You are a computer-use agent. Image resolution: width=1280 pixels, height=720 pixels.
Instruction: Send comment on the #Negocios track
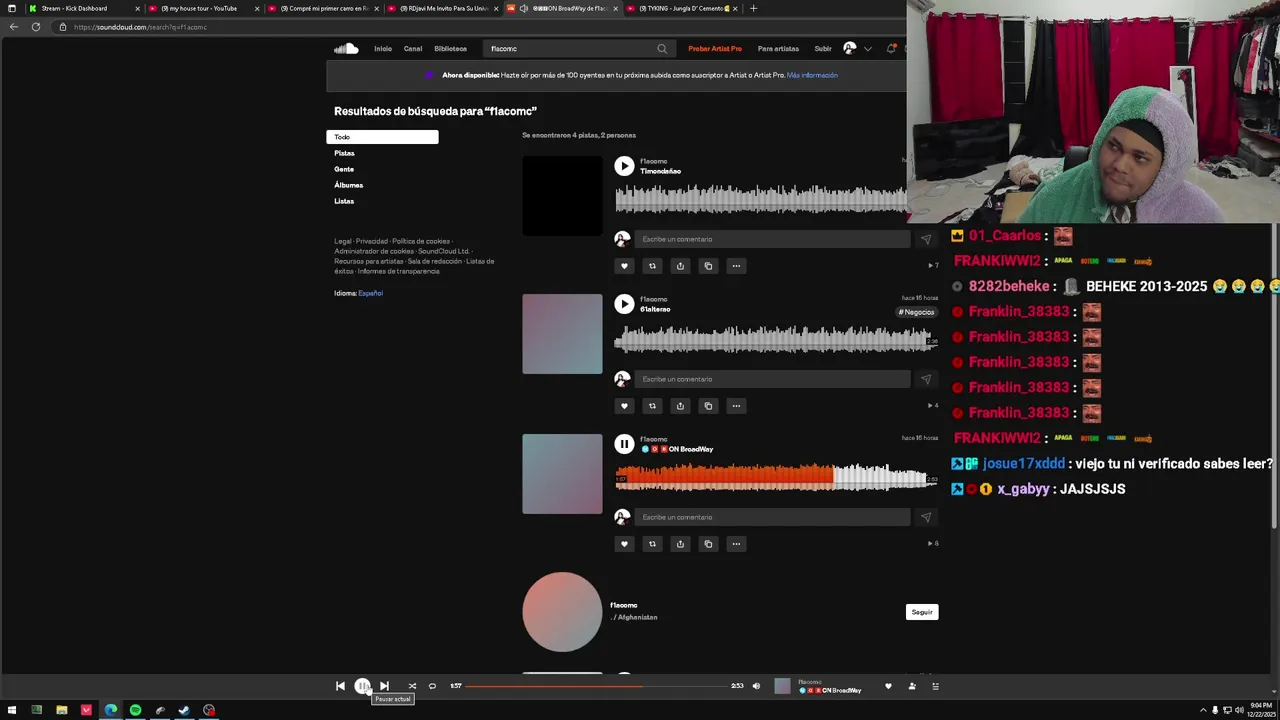[925, 379]
